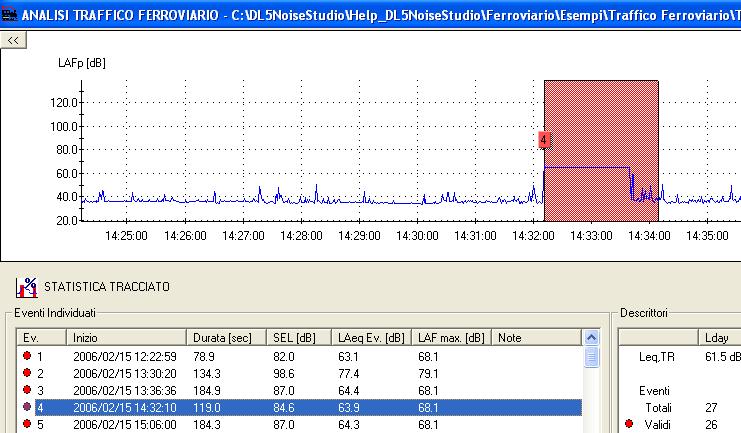741x433 pixels.
Task: Click the LAF max. [dB] column header
Action: click(x=451, y=338)
